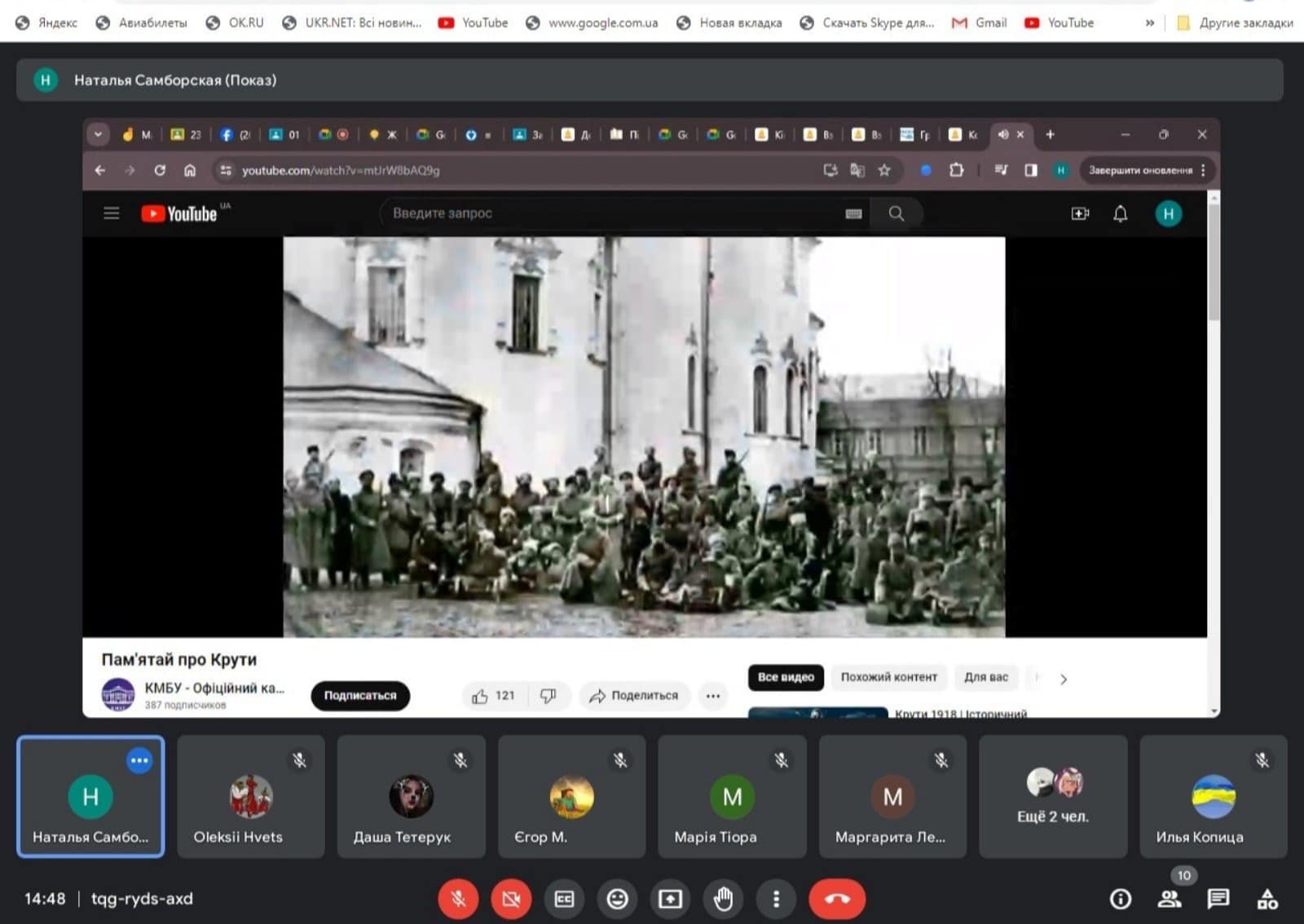Click the shared YouTube video presentation
The width and height of the screenshot is (1304, 924).
click(x=644, y=436)
